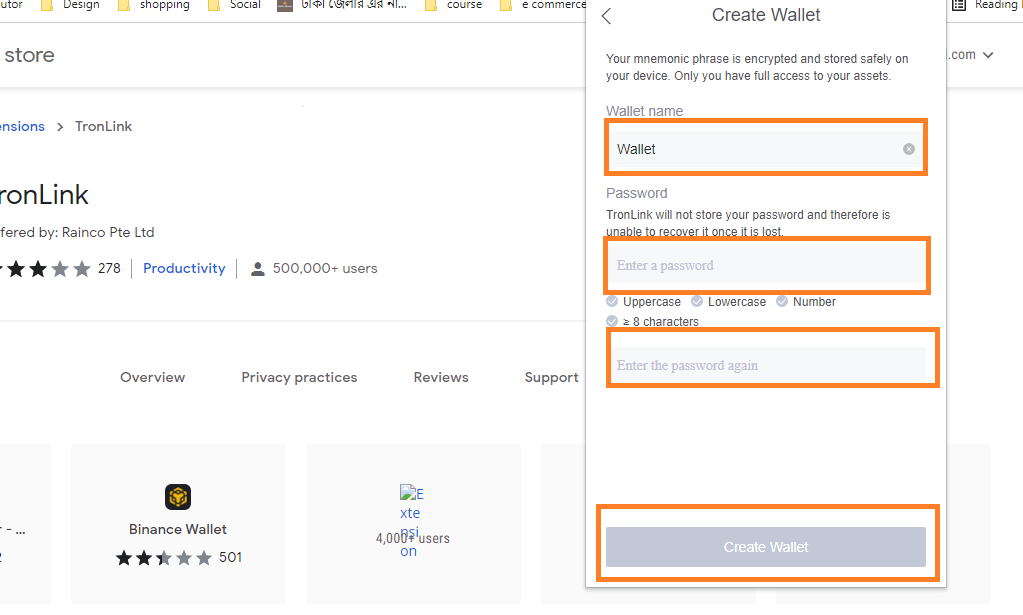Click the 8 characters requirement check
The image size is (1023, 615).
pos(612,321)
